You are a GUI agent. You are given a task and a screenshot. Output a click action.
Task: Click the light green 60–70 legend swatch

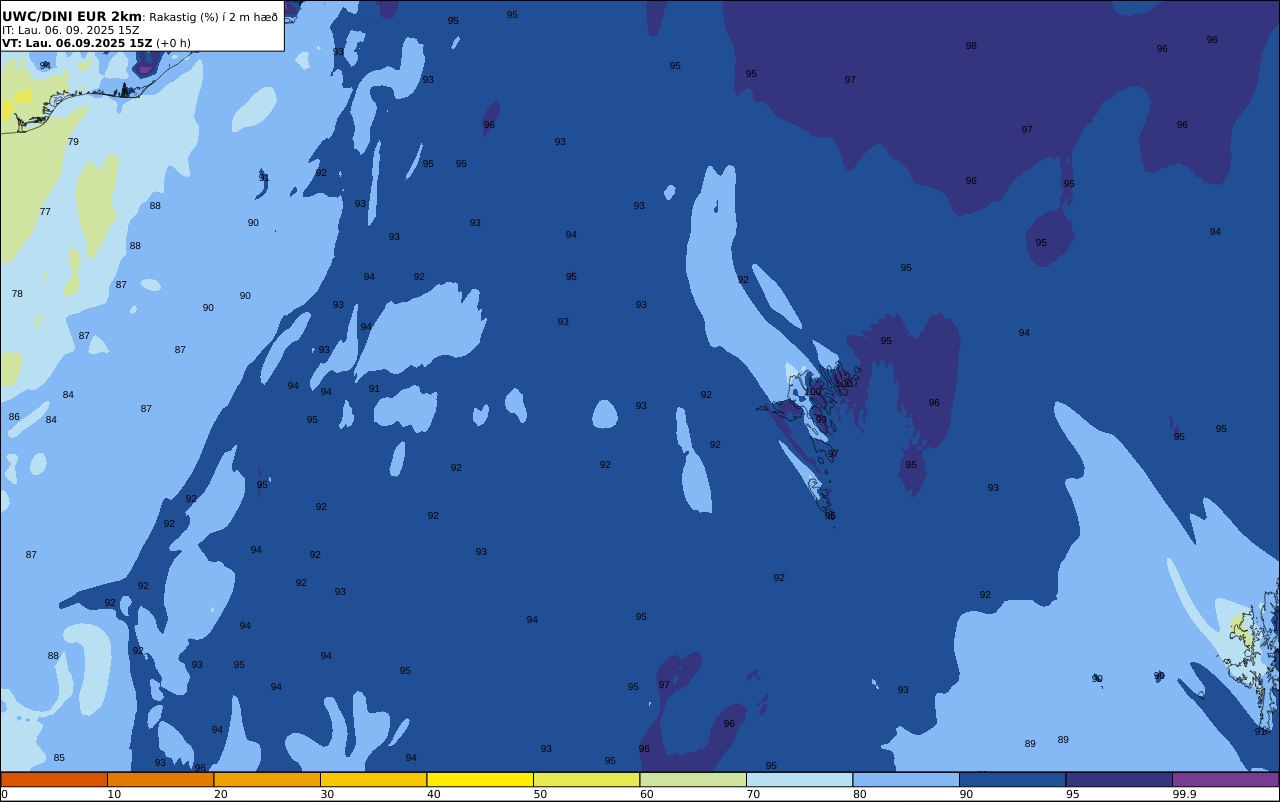click(693, 779)
